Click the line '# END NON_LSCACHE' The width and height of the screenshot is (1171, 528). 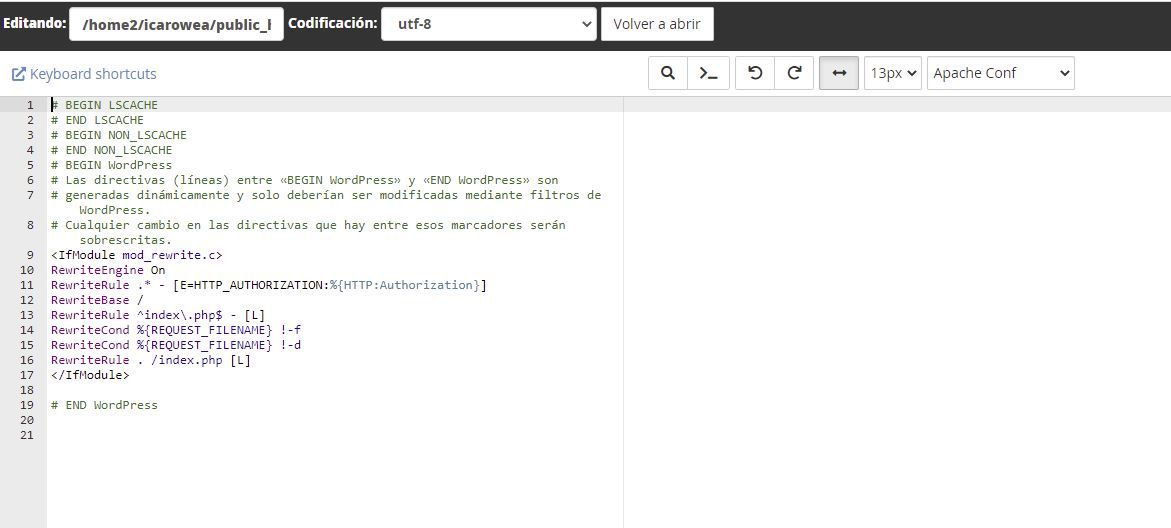(x=111, y=149)
